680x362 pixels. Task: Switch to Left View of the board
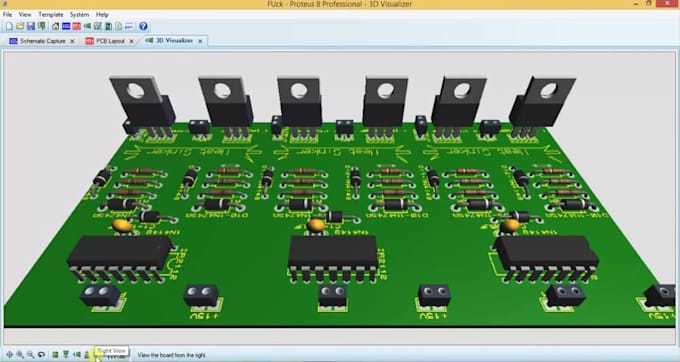click(x=77, y=355)
